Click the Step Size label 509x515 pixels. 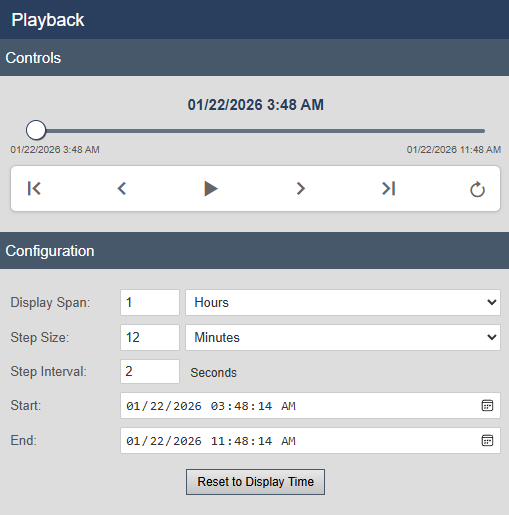pos(40,337)
